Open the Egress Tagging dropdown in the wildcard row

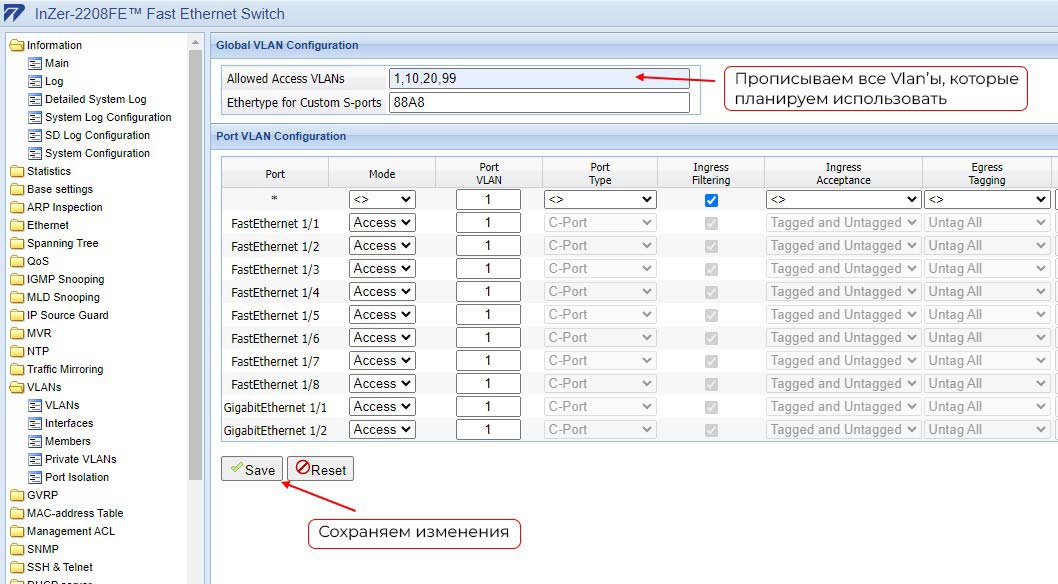pyautogui.click(x=987, y=199)
